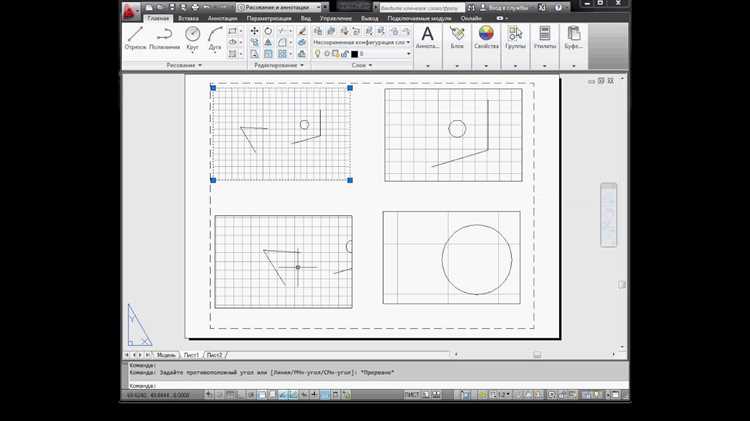Click the Explode tool icon

(302, 43)
